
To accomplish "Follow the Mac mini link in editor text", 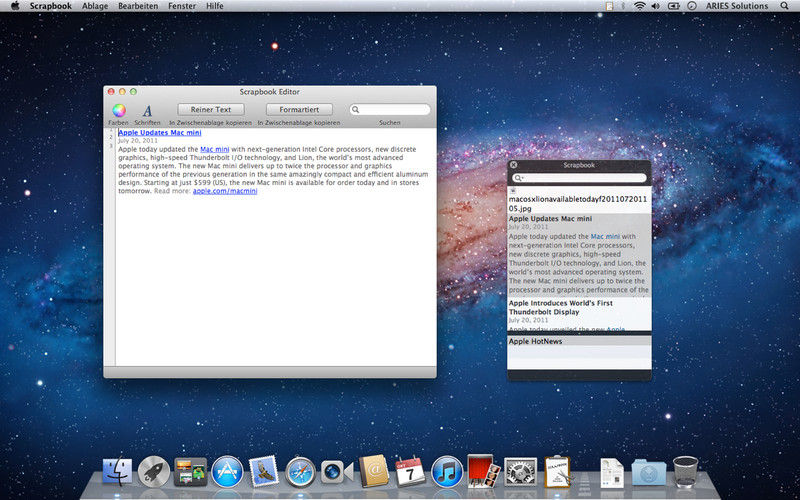I will (215, 149).
